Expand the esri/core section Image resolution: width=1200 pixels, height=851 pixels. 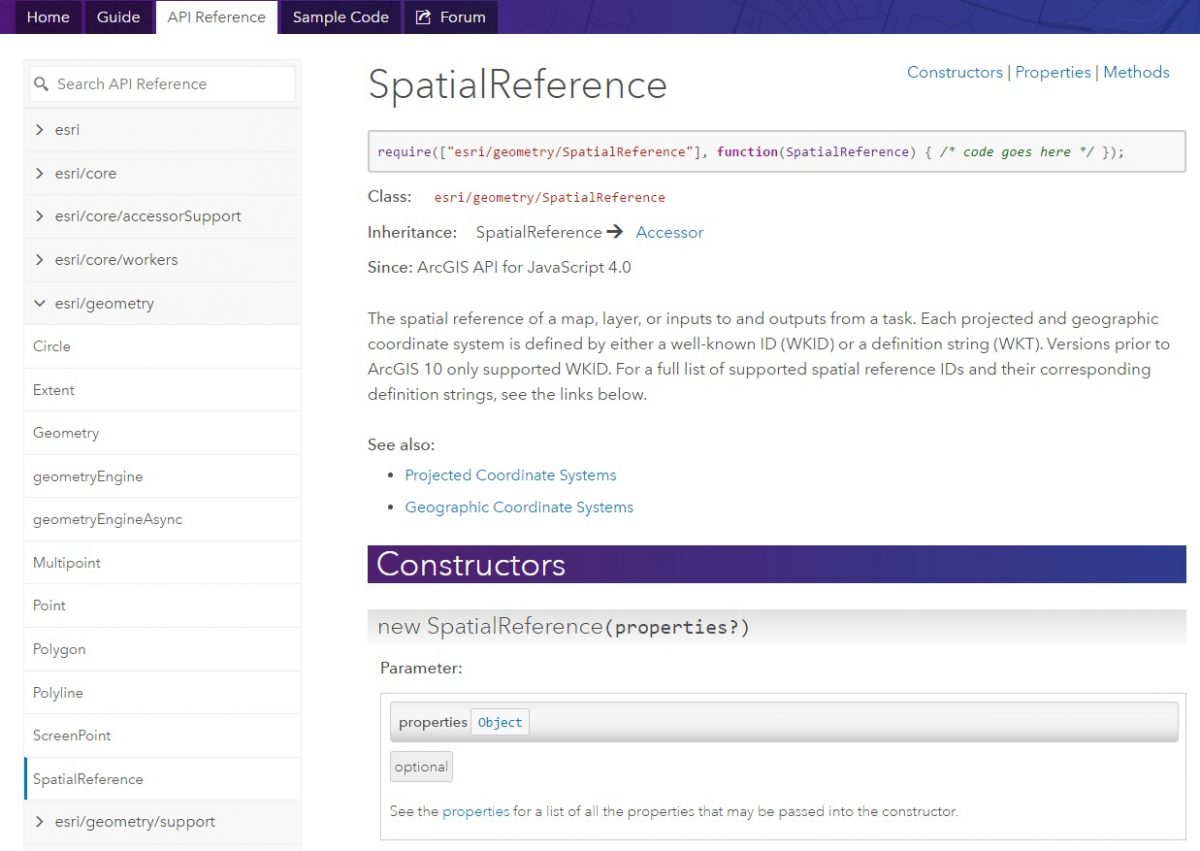click(x=40, y=173)
